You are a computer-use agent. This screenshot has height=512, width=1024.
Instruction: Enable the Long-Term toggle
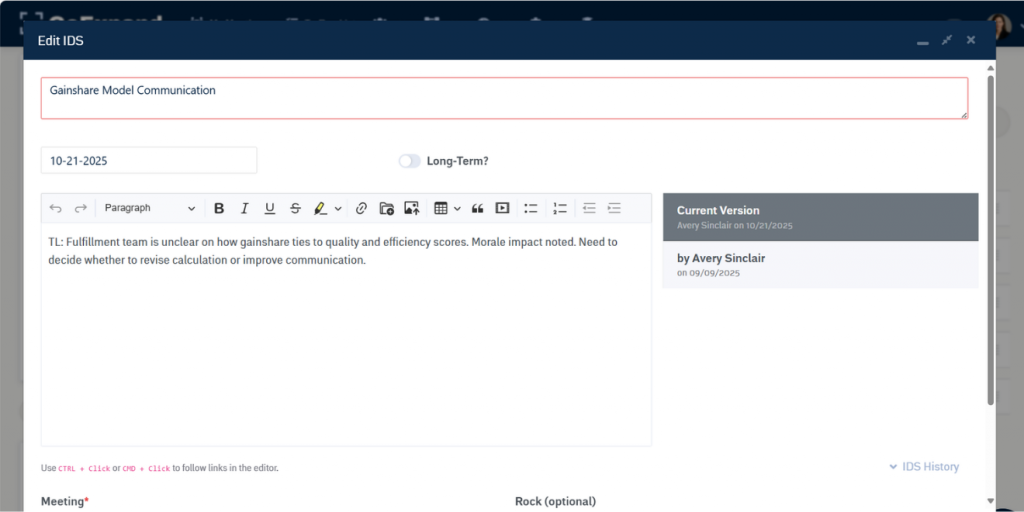point(410,161)
